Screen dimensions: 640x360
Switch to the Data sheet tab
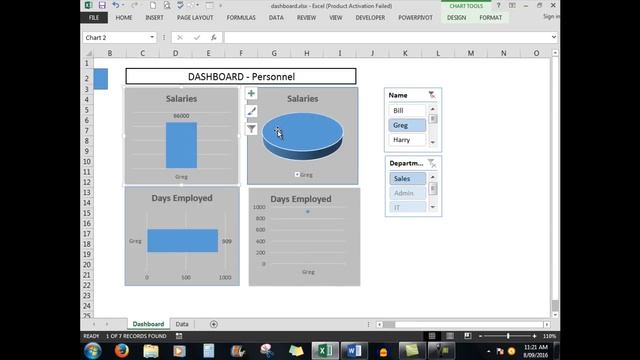pos(182,324)
